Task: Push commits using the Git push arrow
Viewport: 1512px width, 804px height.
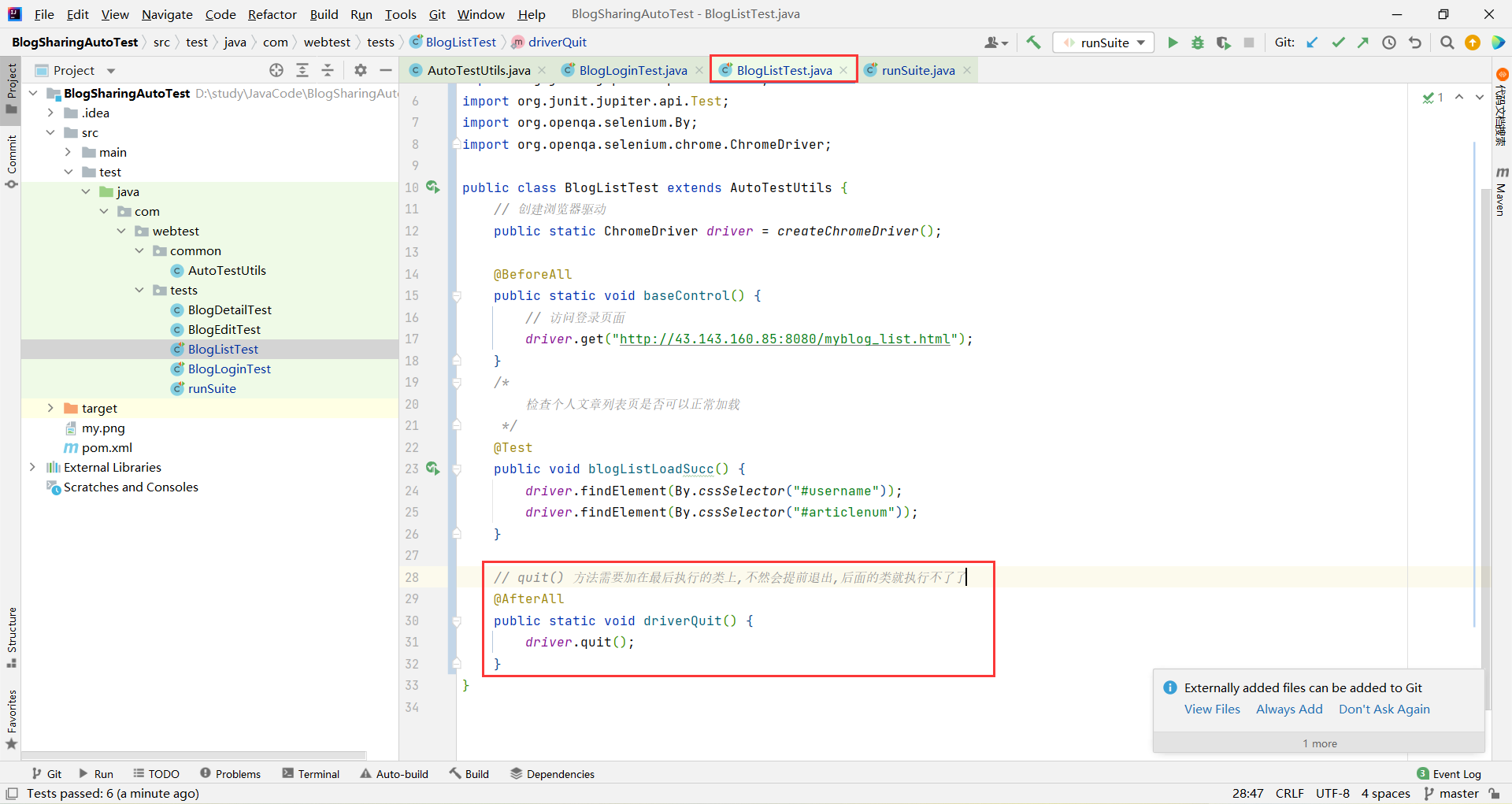Action: 1363,43
